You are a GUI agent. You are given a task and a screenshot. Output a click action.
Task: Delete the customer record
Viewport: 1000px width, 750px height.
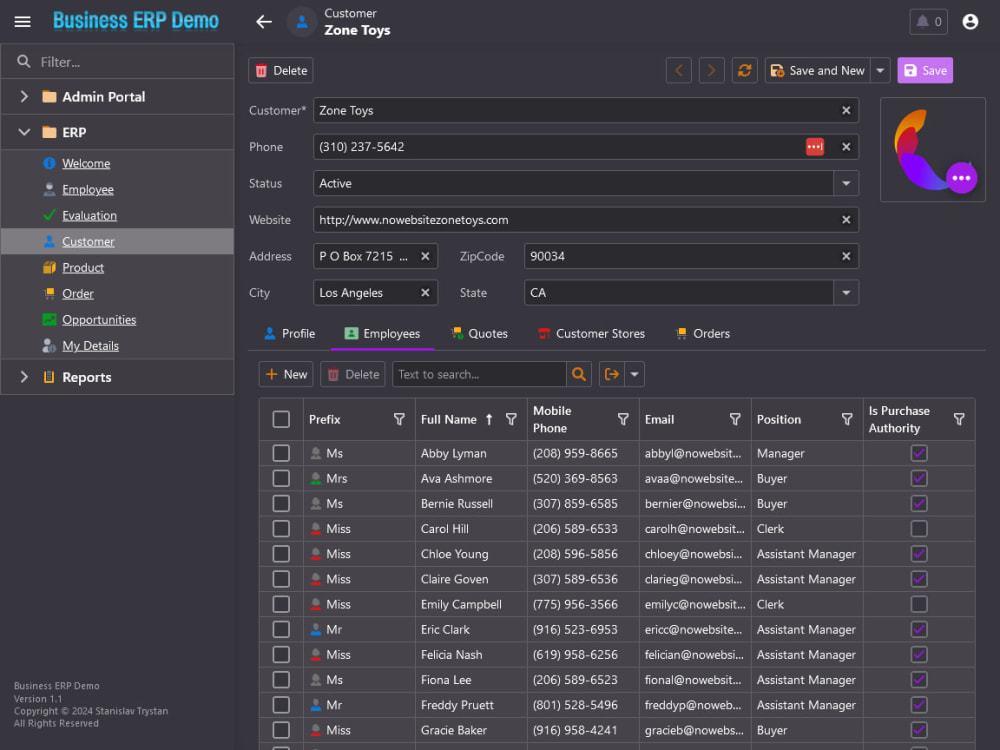click(281, 70)
